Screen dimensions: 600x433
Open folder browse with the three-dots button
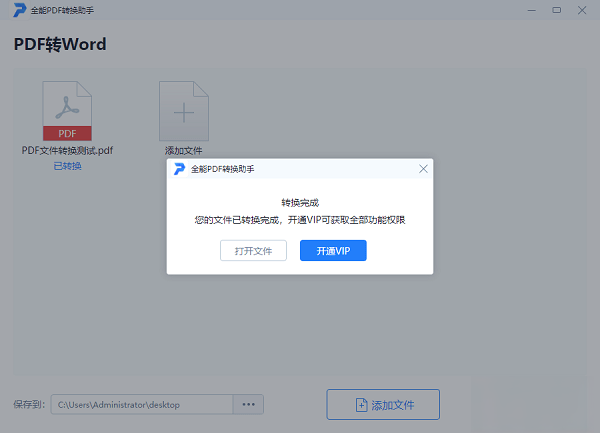248,404
